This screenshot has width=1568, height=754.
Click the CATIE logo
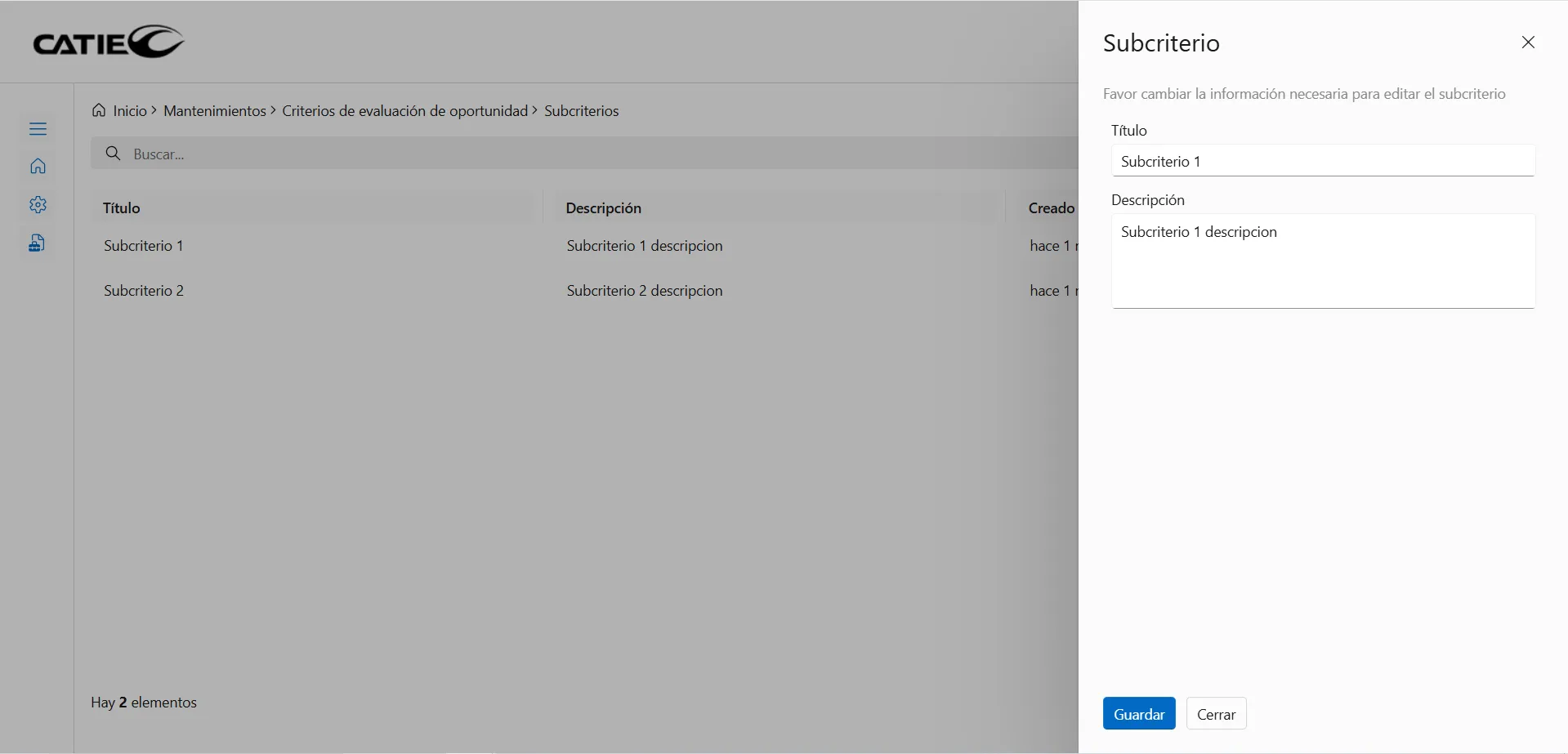click(109, 42)
